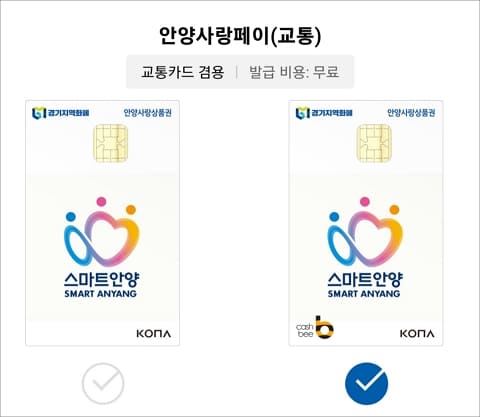Click 안양사랑상품권 text on right card

point(411,113)
